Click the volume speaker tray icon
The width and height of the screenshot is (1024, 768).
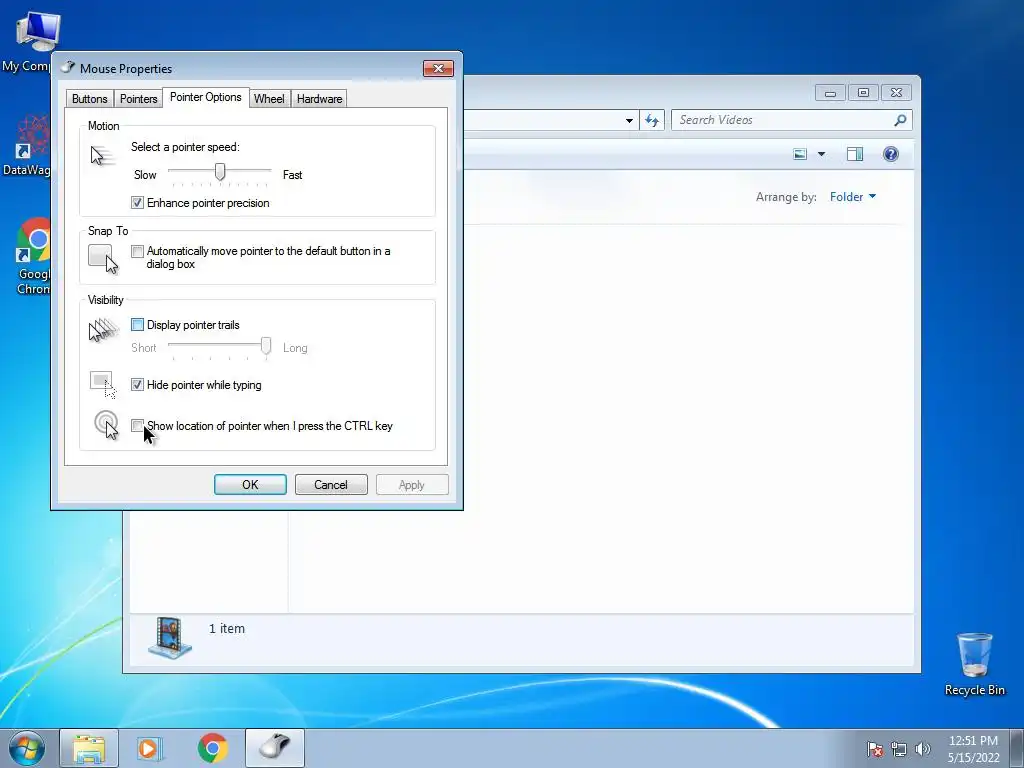coord(922,749)
